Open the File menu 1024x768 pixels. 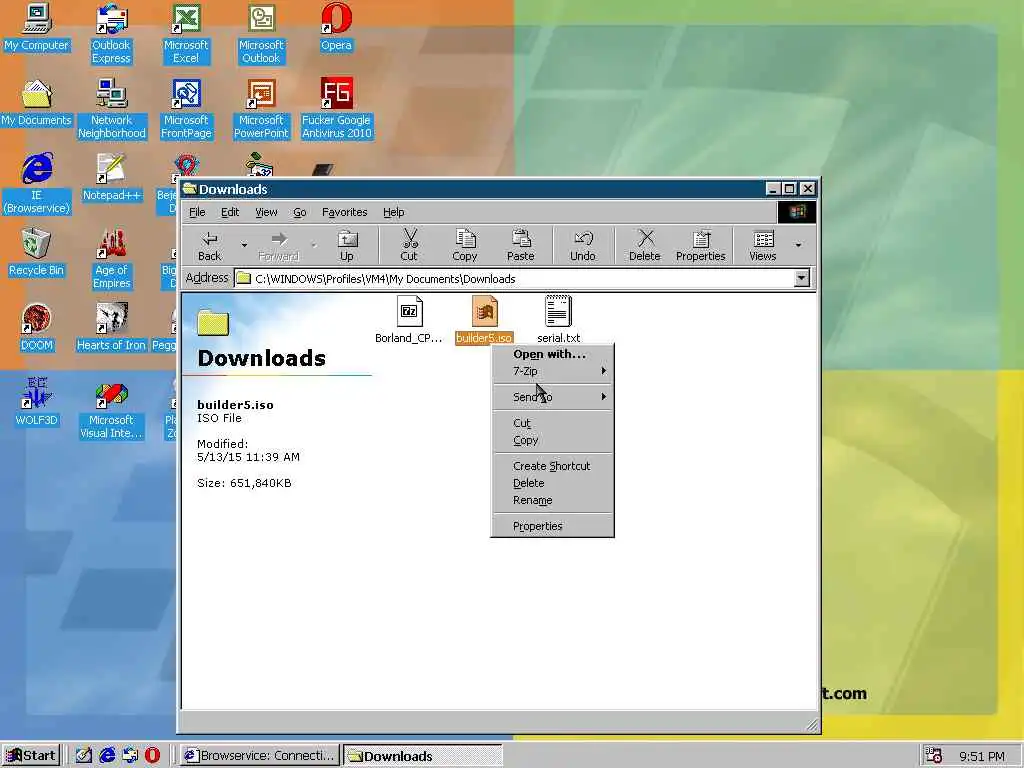click(197, 212)
